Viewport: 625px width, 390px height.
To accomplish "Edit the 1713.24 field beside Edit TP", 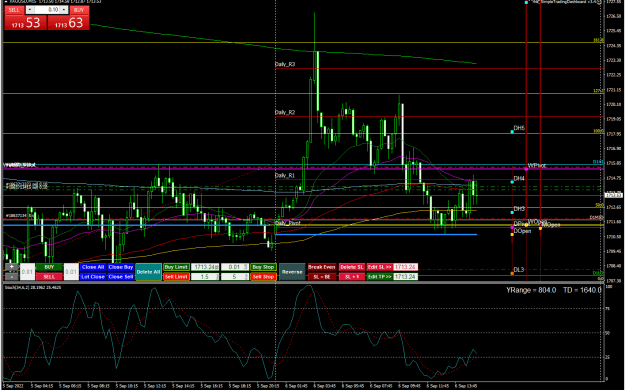I will point(405,277).
